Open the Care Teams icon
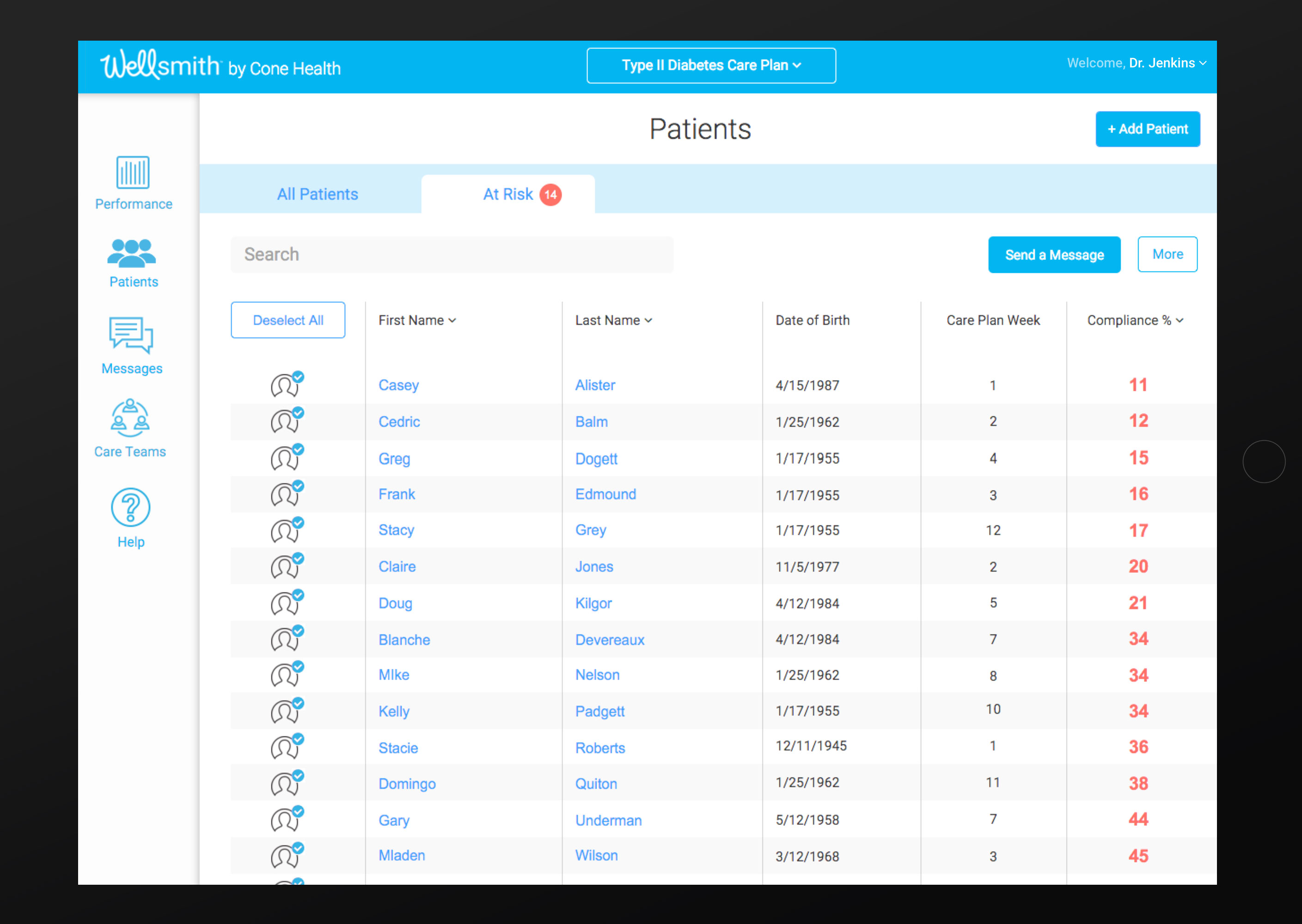 click(130, 418)
